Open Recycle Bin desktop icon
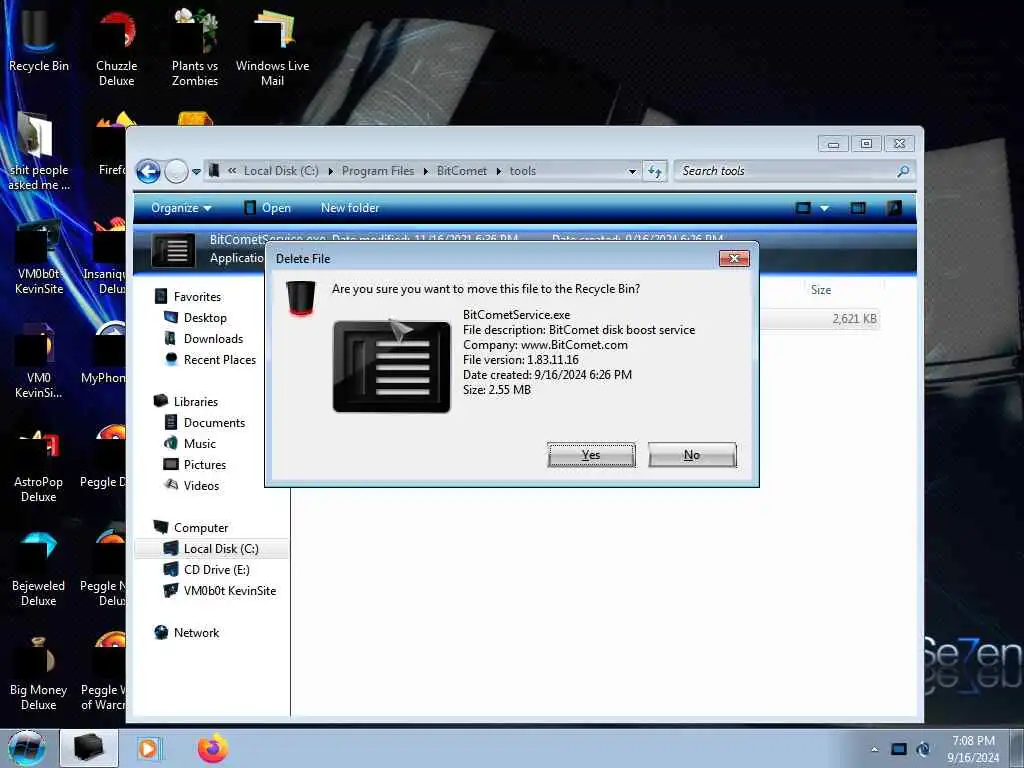 pos(39,40)
